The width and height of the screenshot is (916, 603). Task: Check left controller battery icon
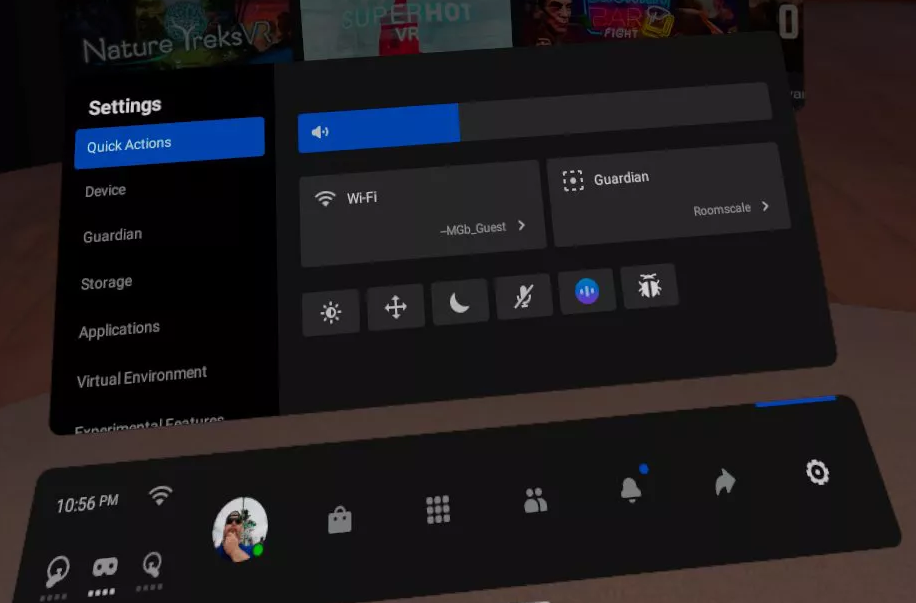pos(57,571)
